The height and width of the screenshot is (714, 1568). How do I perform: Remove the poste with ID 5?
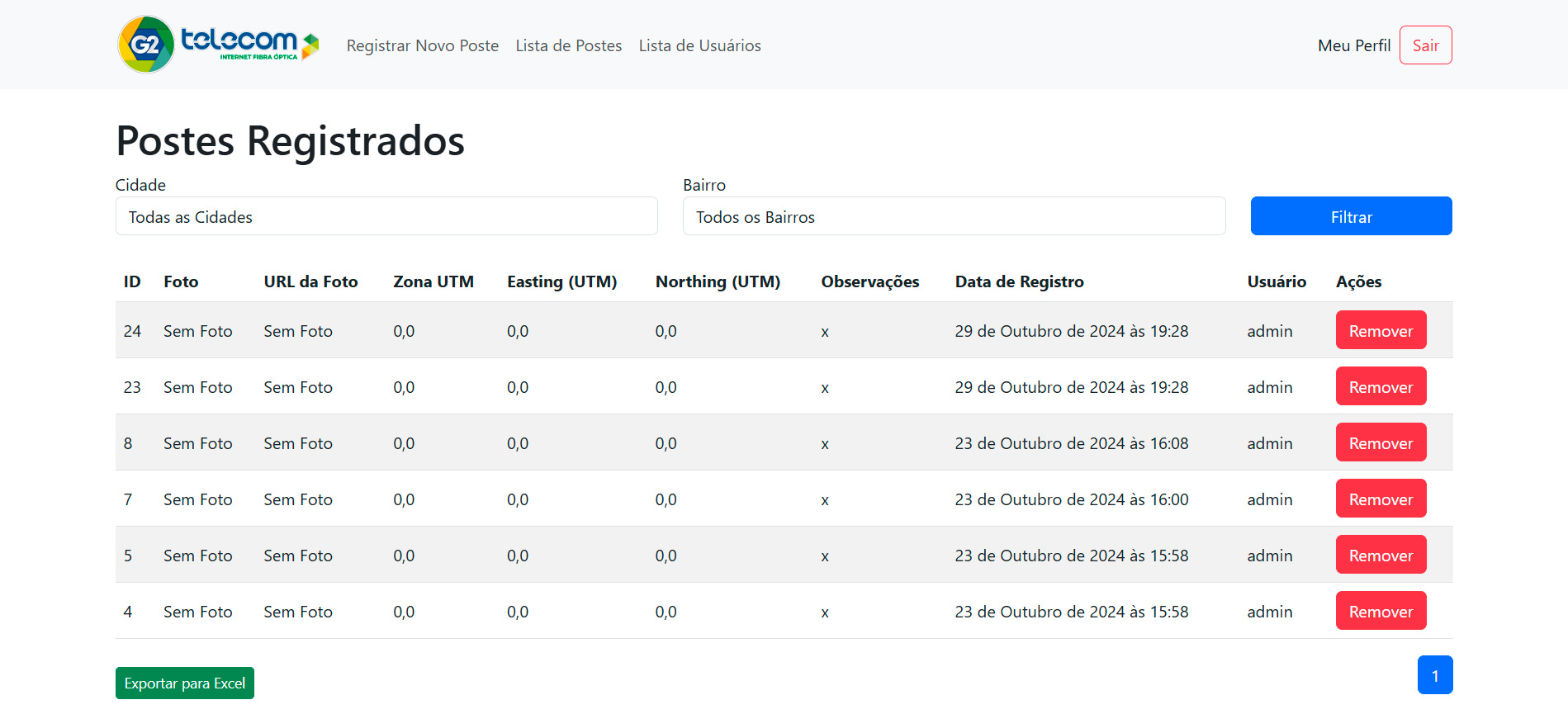[x=1381, y=555]
